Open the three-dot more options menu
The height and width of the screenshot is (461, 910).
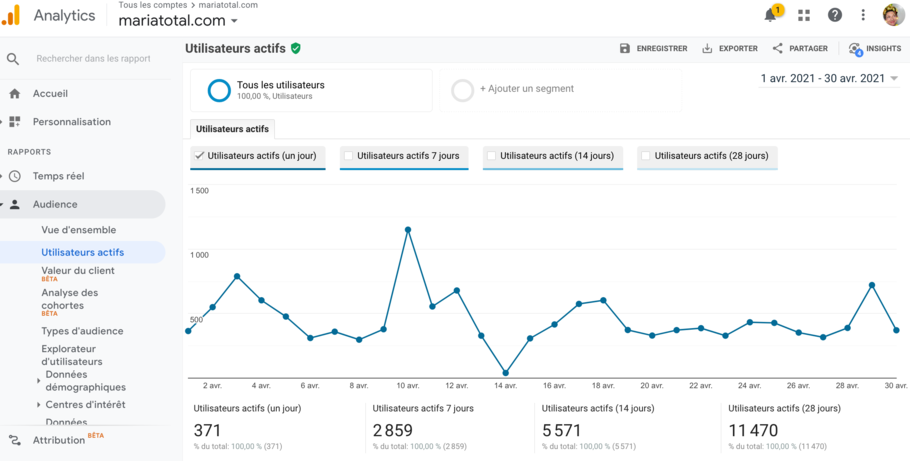pos(863,15)
